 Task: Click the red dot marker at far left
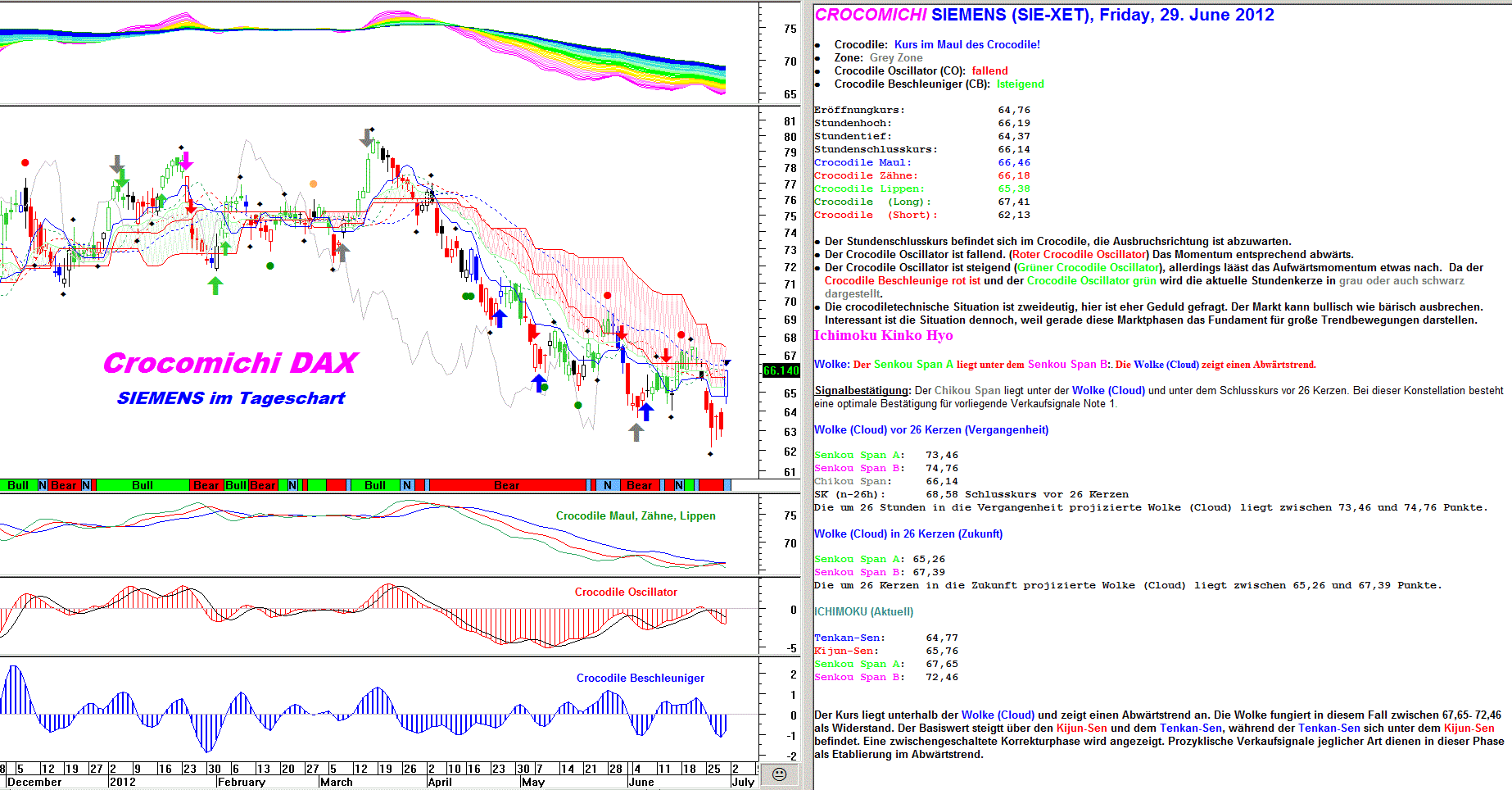(25, 163)
